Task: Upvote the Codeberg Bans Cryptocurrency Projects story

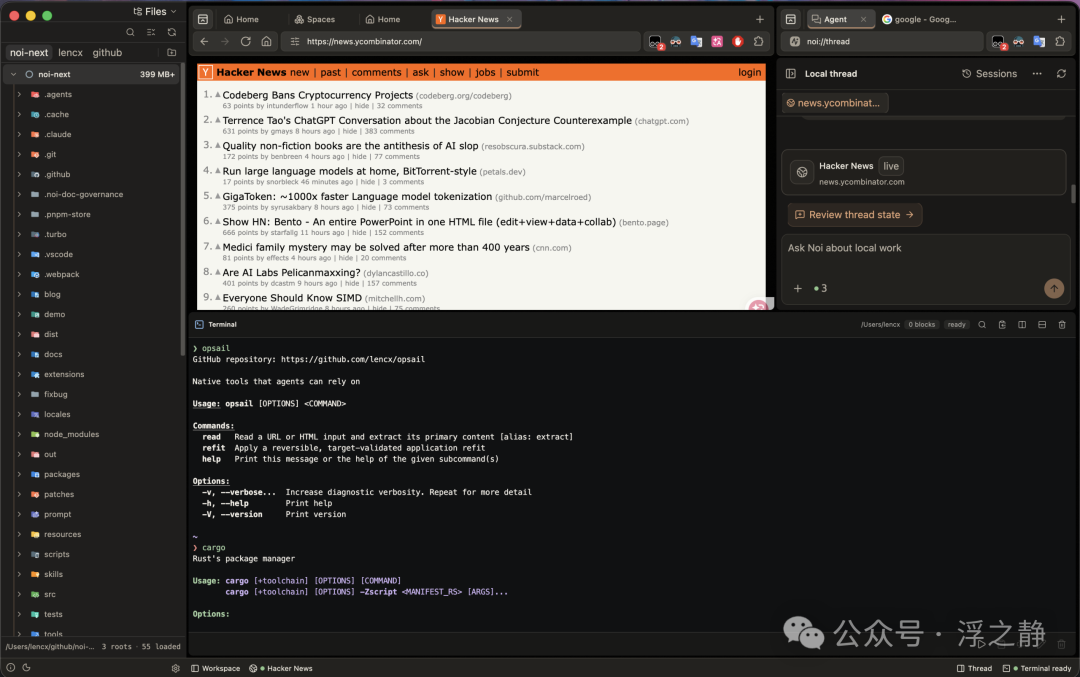Action: [218, 94]
